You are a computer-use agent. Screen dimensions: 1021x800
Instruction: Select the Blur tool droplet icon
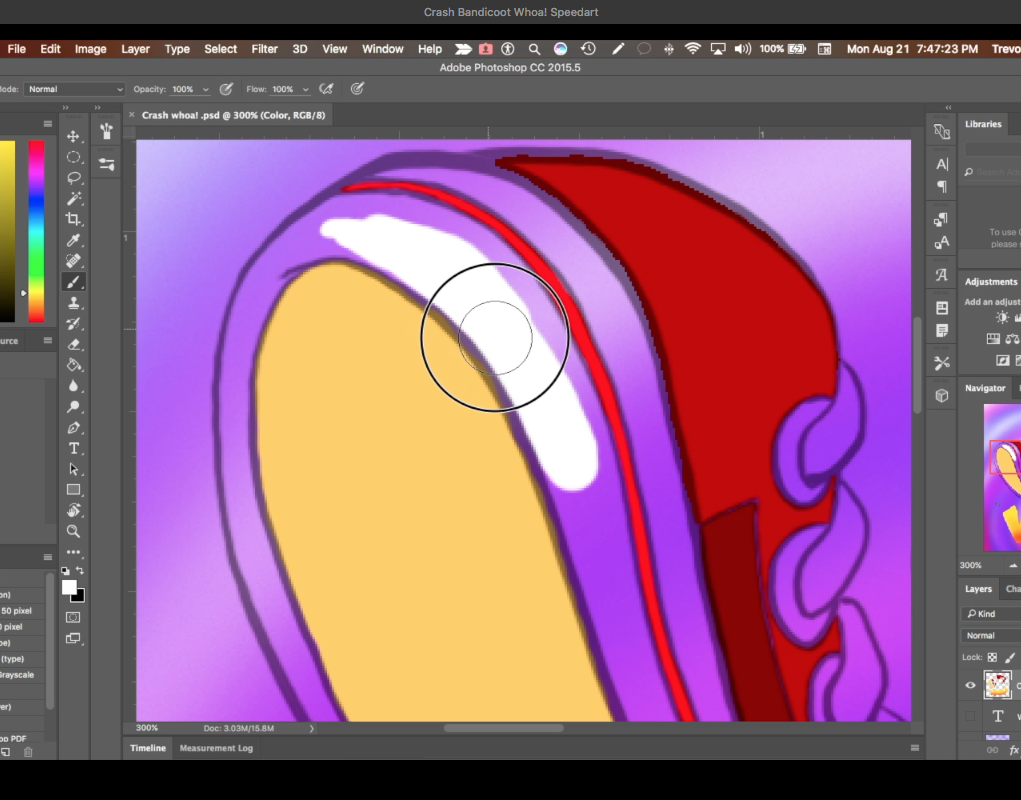pos(74,386)
